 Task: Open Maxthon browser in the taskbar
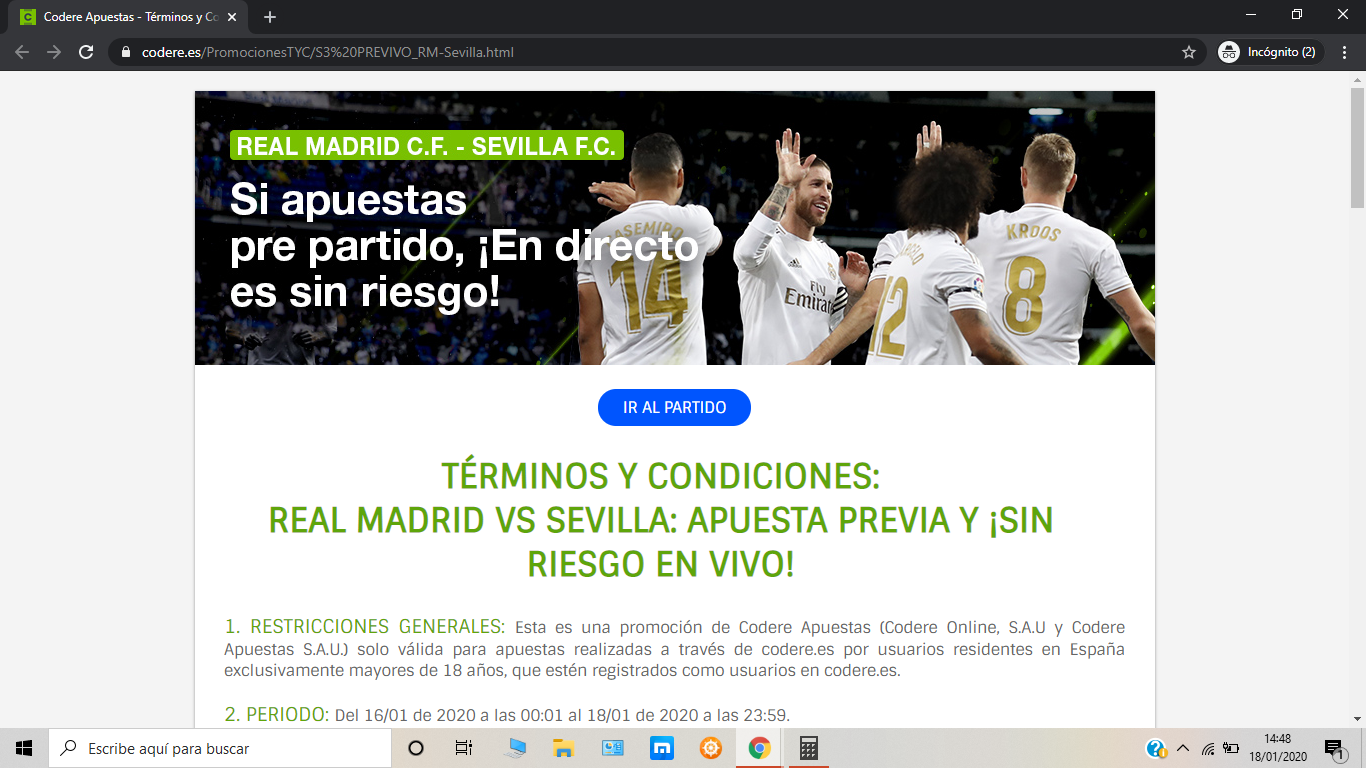point(661,748)
